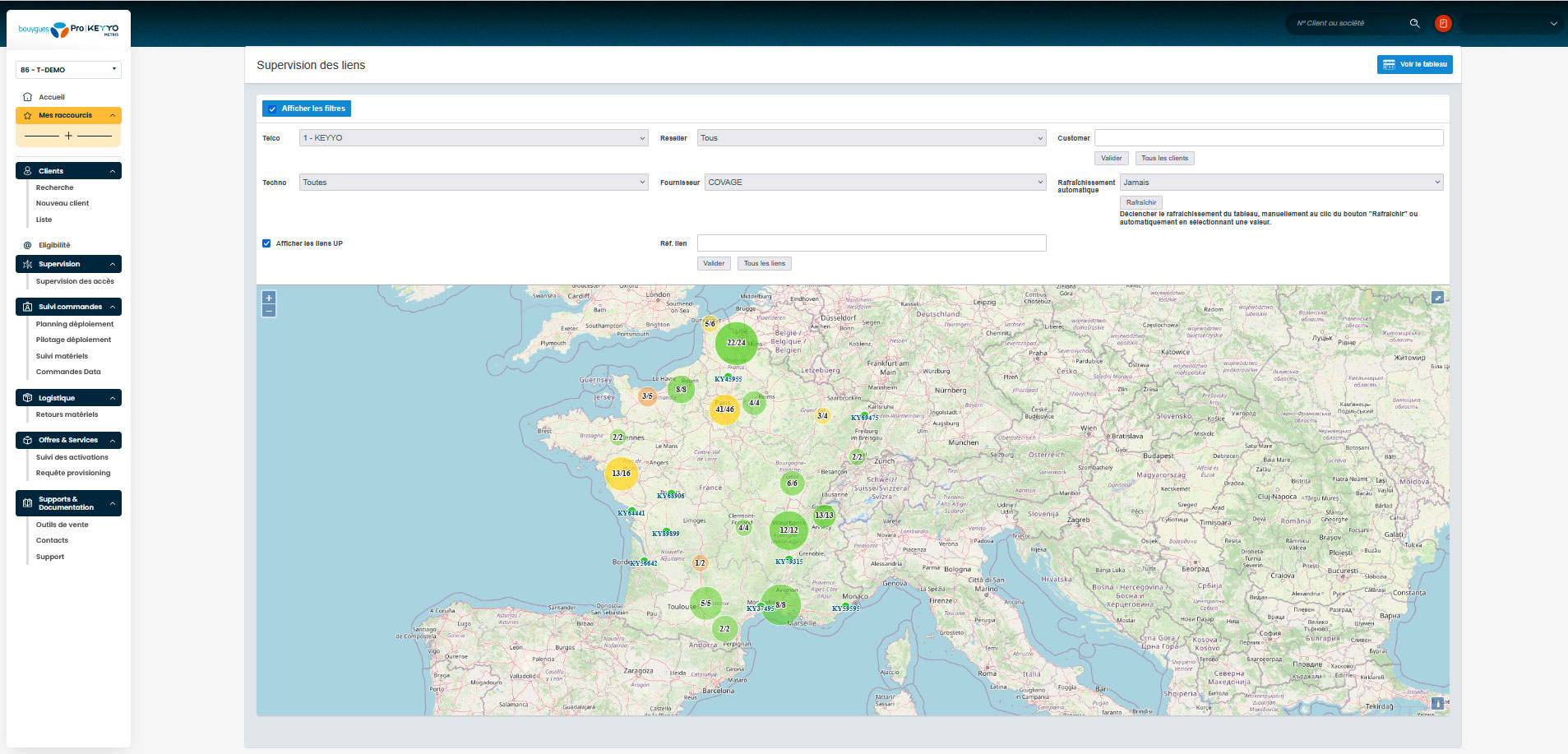1568x754 pixels.
Task: Click the search magnifier icon in header
Action: pyautogui.click(x=1414, y=23)
